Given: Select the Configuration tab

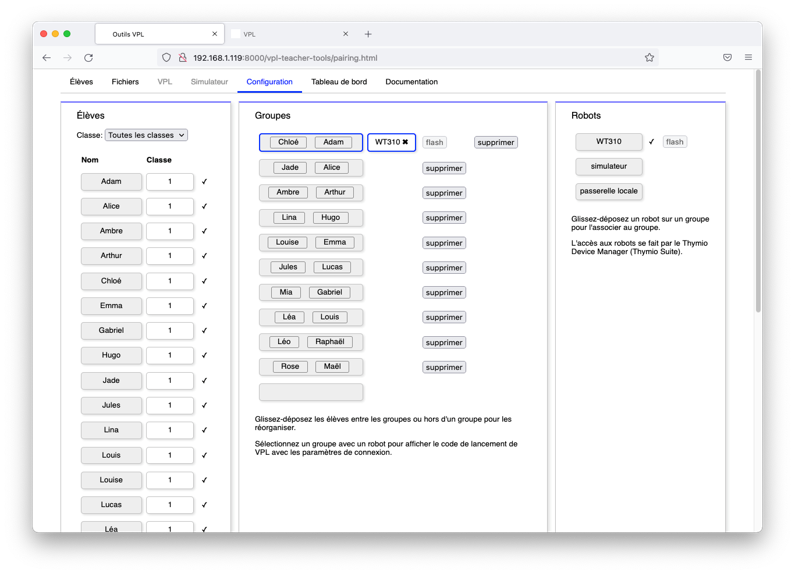Looking at the screenshot, I should click(x=269, y=82).
